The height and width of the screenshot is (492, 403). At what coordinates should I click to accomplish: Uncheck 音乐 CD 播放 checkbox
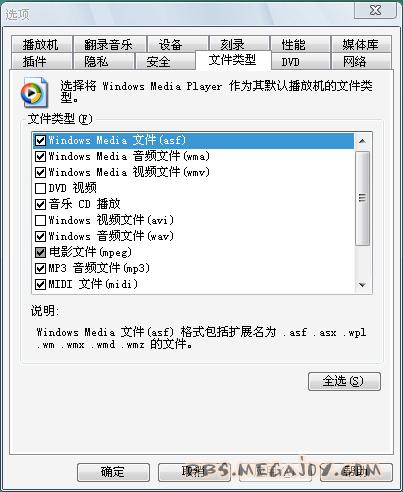(x=40, y=204)
